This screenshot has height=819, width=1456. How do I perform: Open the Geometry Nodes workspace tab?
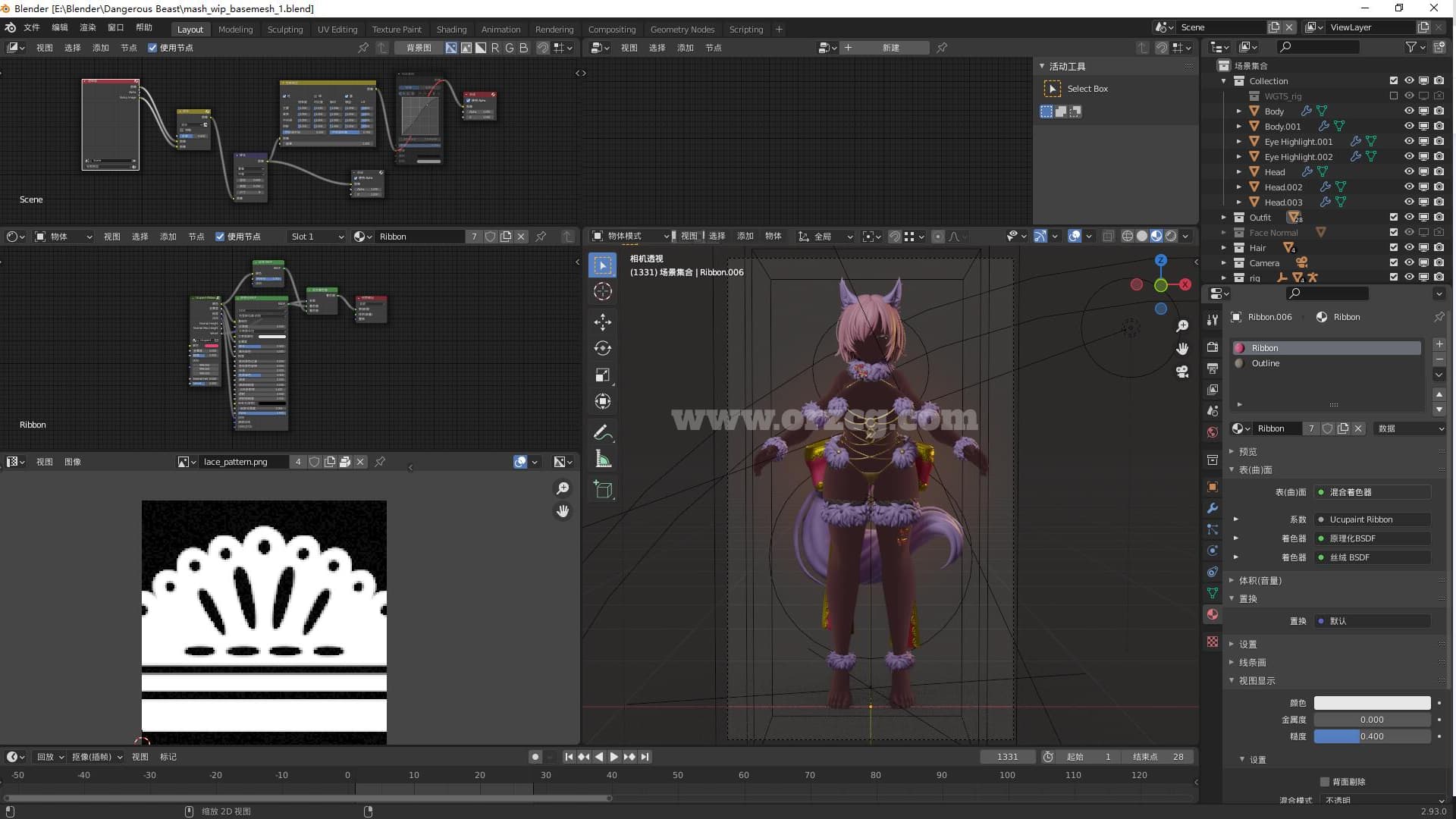click(x=682, y=30)
